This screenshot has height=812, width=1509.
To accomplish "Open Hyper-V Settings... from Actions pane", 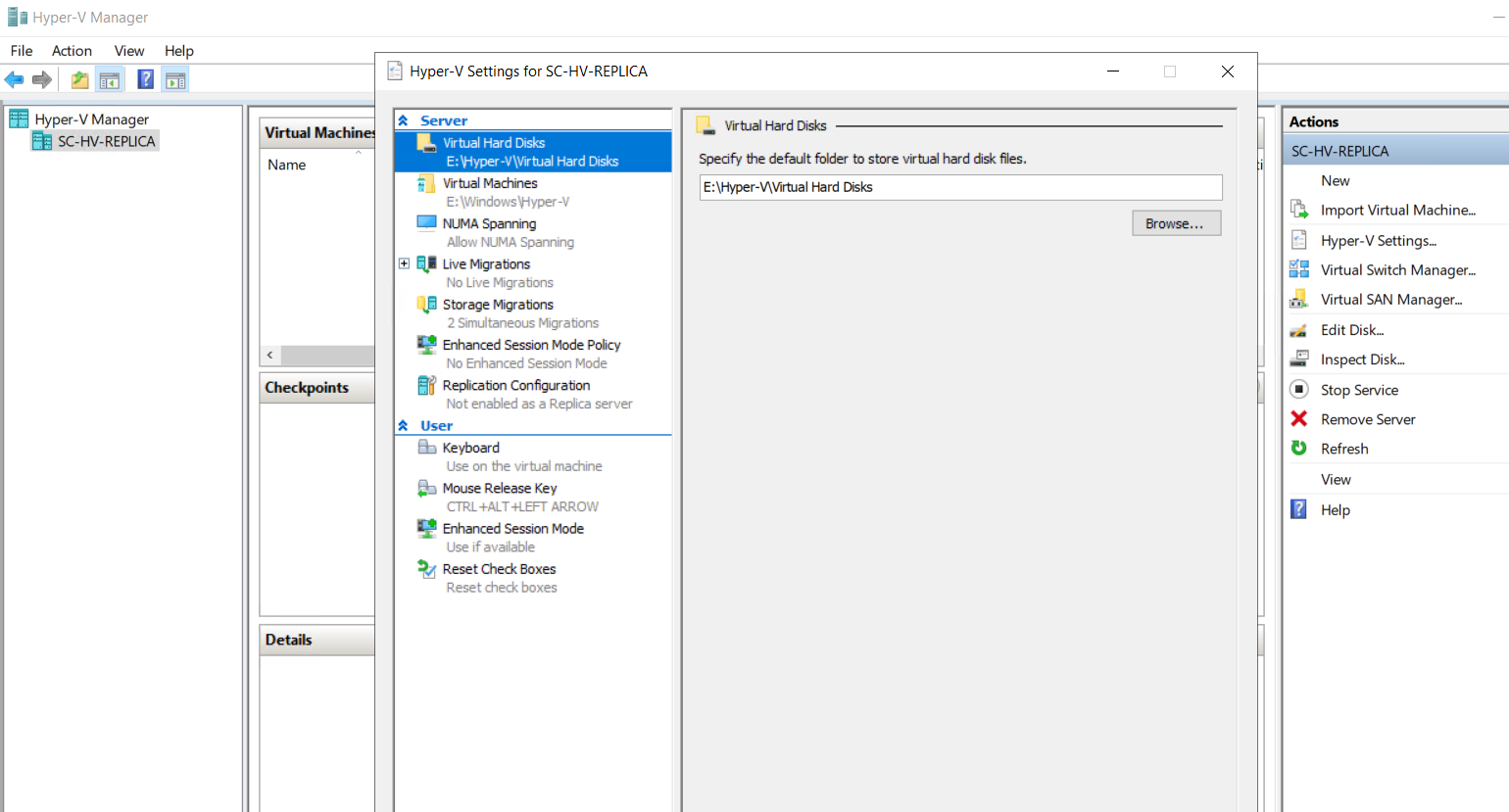I will (1378, 240).
